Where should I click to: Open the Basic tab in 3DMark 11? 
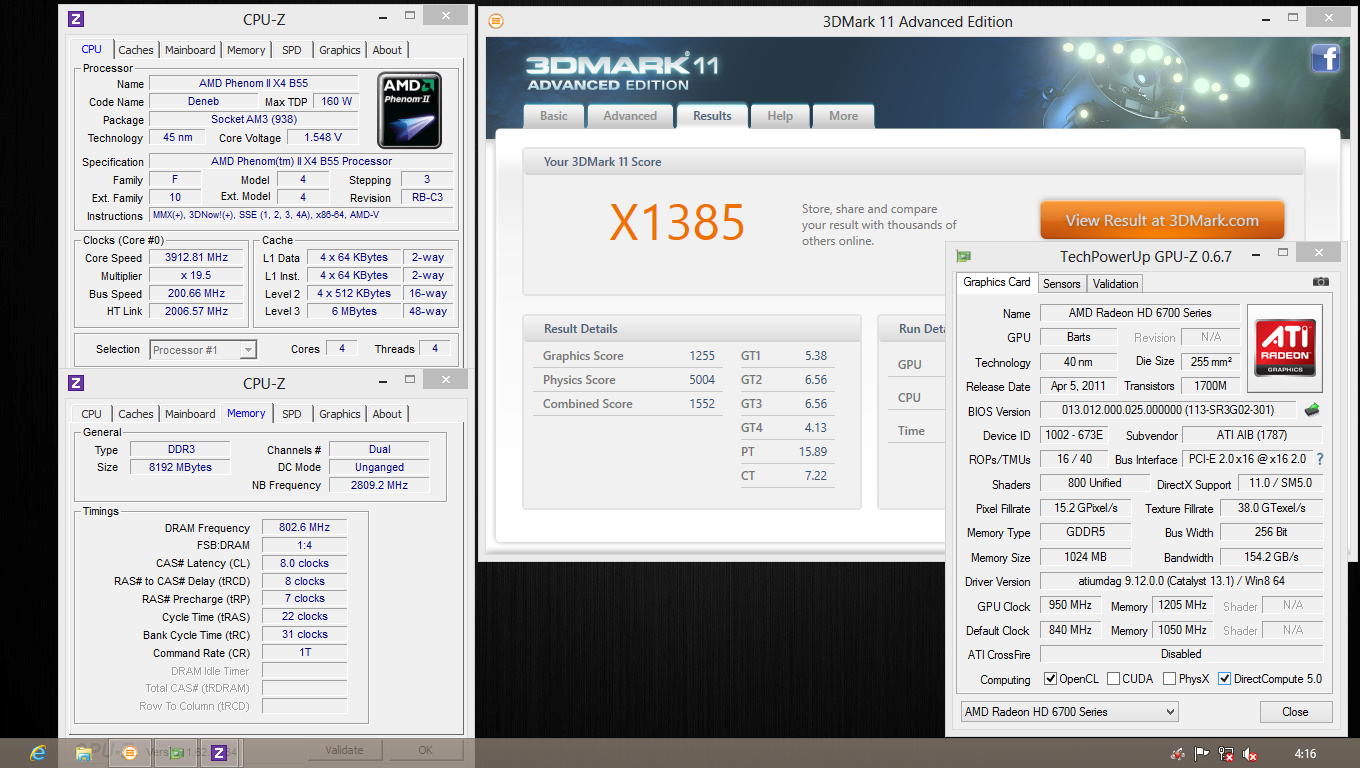pyautogui.click(x=553, y=116)
